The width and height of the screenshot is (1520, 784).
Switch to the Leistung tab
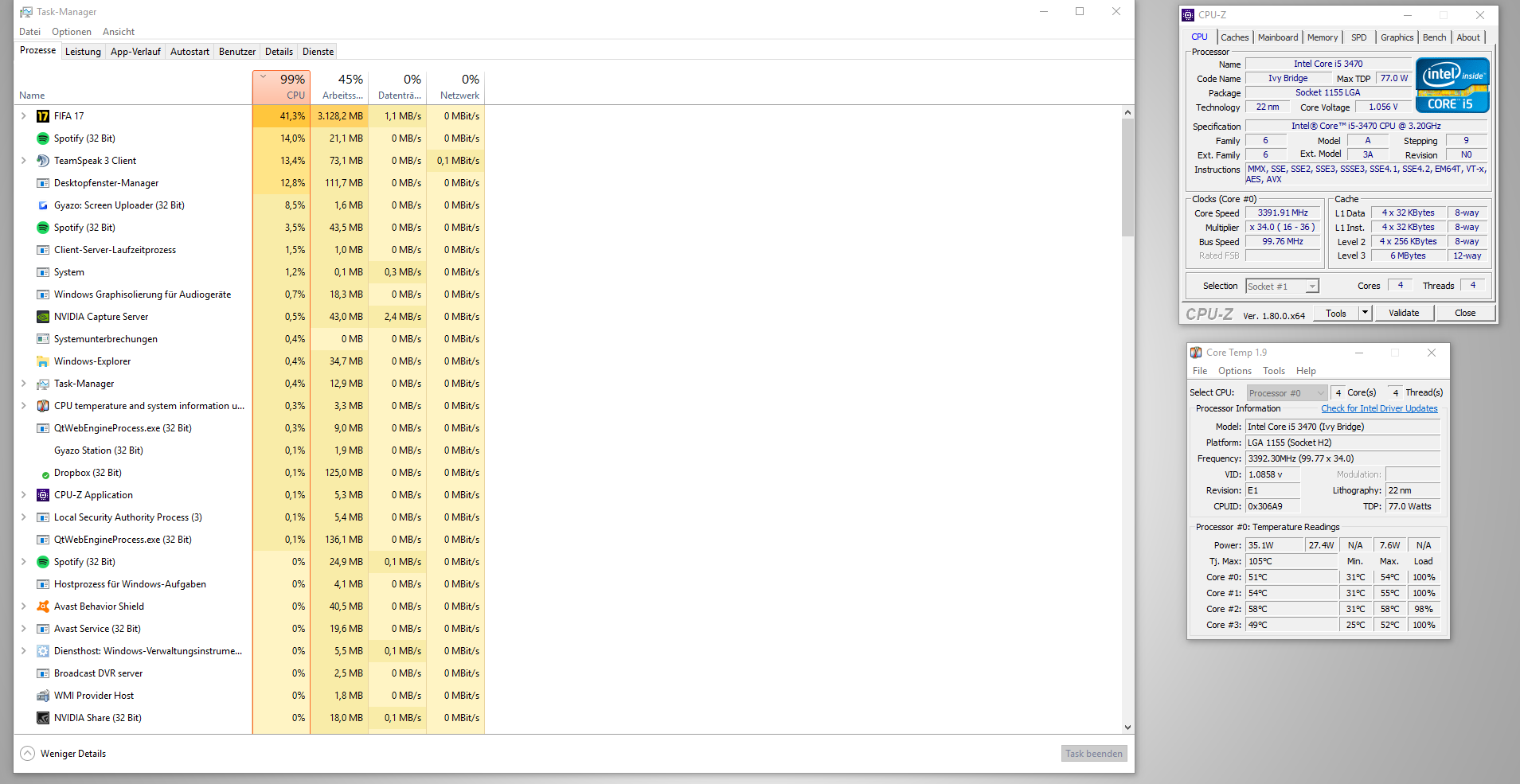[x=83, y=52]
